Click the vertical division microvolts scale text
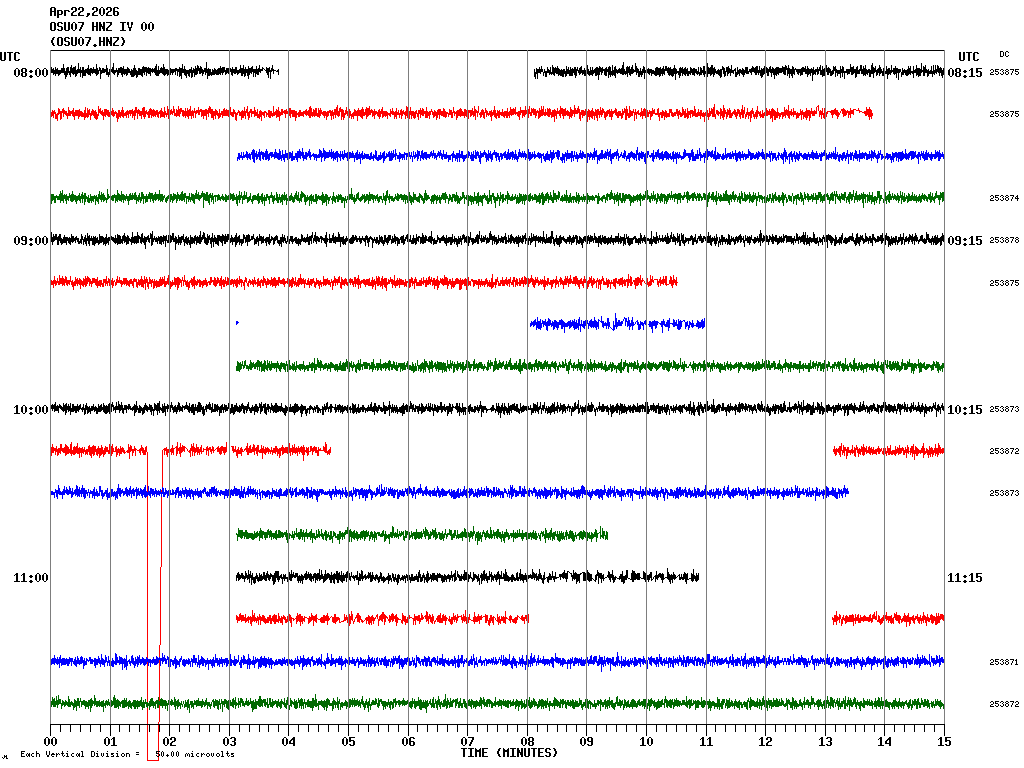 coord(127,754)
